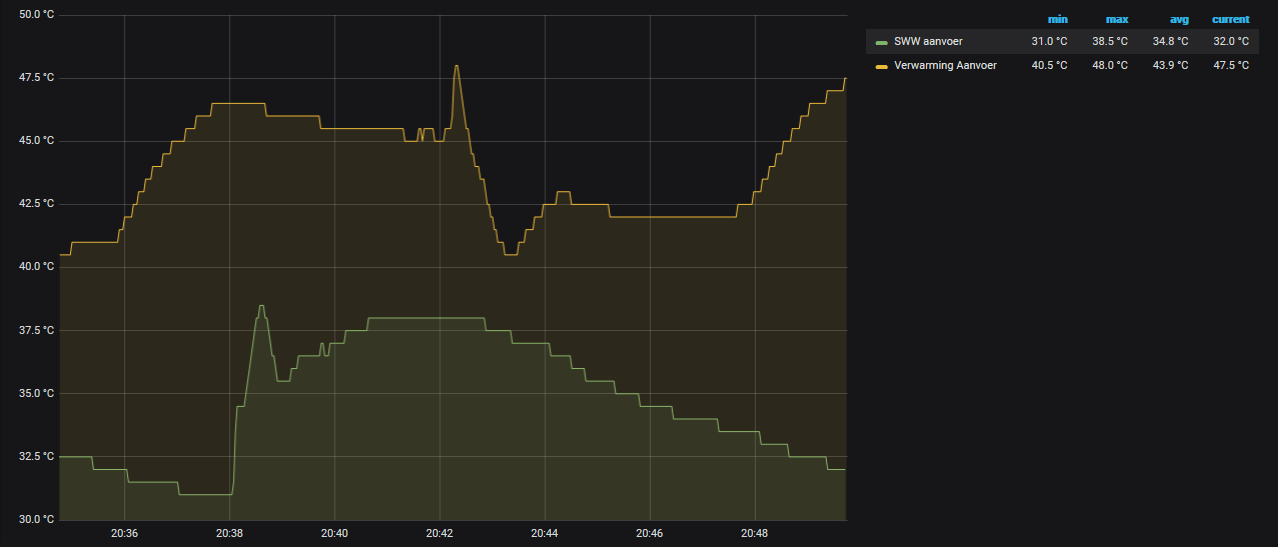Sort legend by the max column header
This screenshot has width=1278, height=547.
[1117, 19]
